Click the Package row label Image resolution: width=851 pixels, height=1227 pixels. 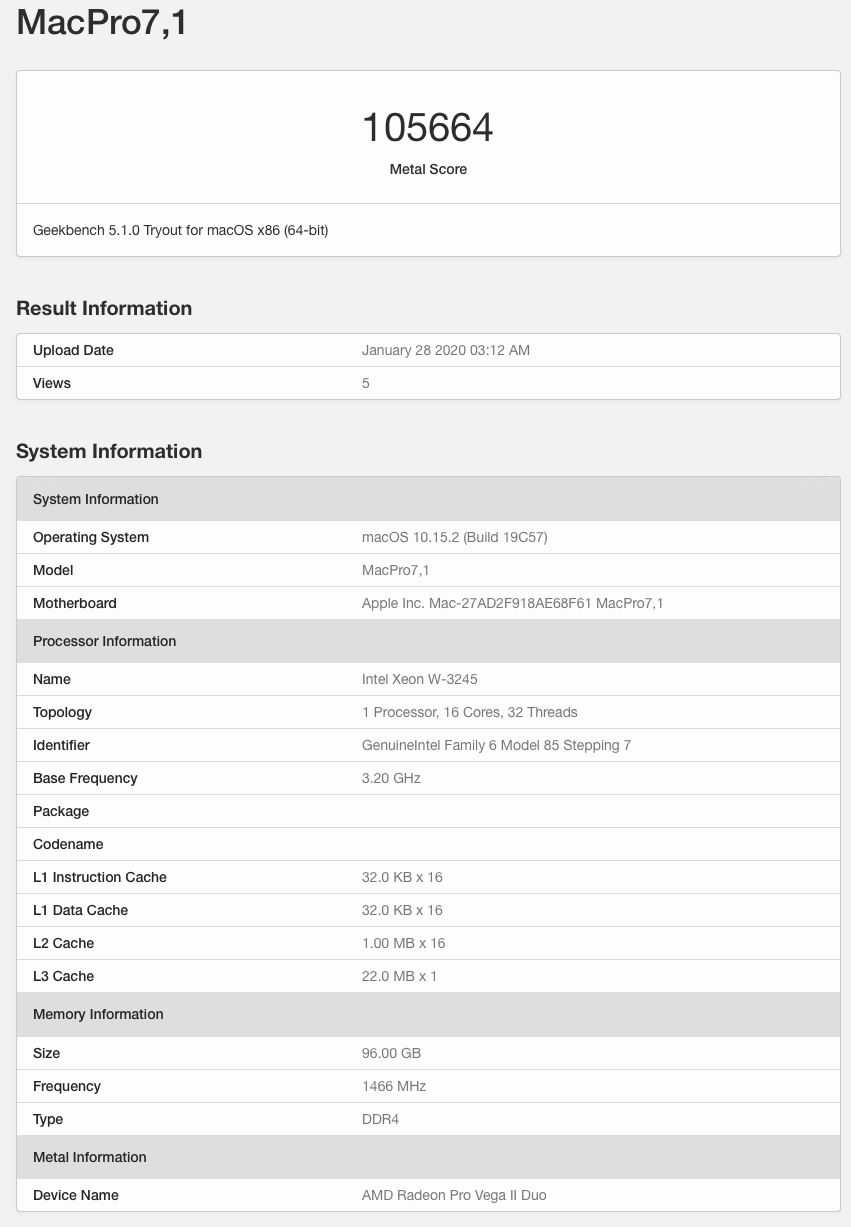61,811
